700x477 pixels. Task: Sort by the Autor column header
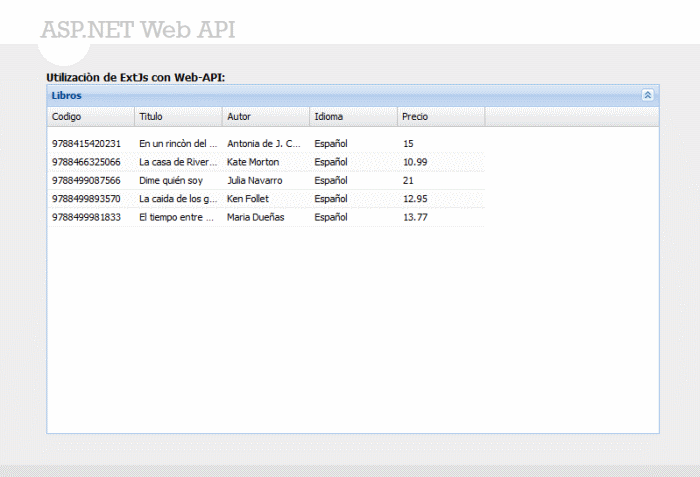pos(266,117)
